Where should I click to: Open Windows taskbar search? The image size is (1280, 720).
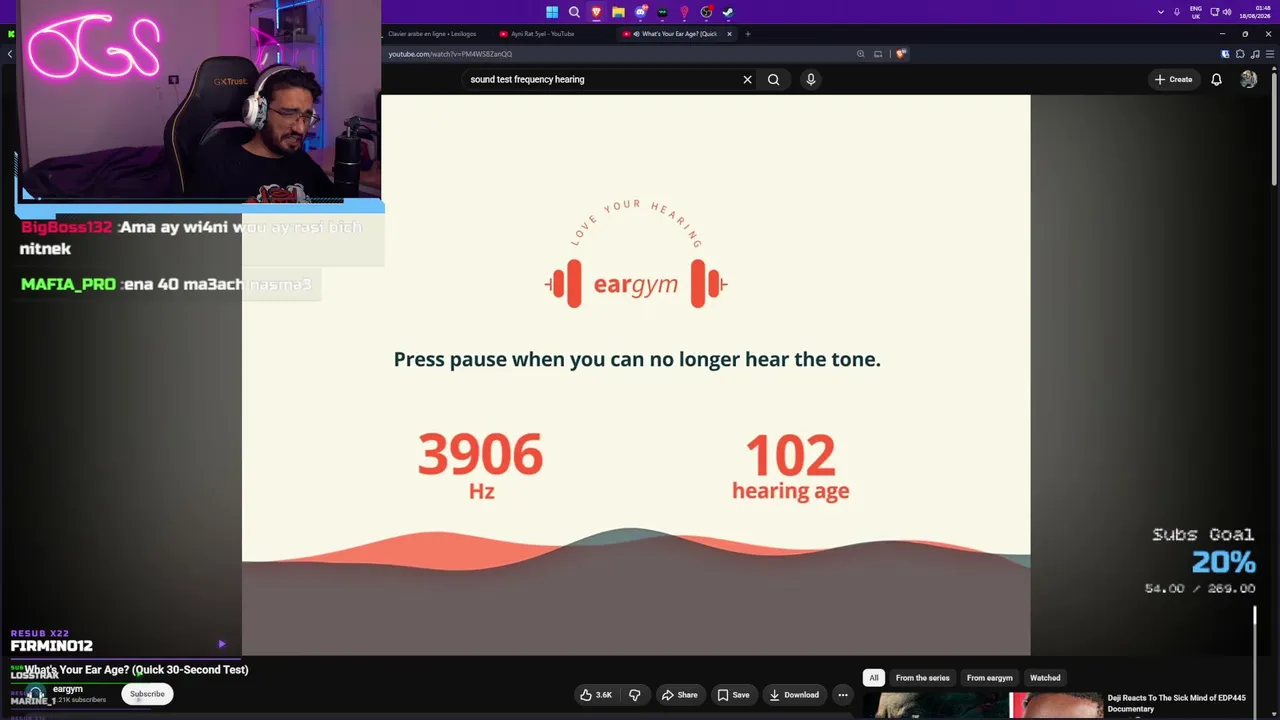point(574,12)
